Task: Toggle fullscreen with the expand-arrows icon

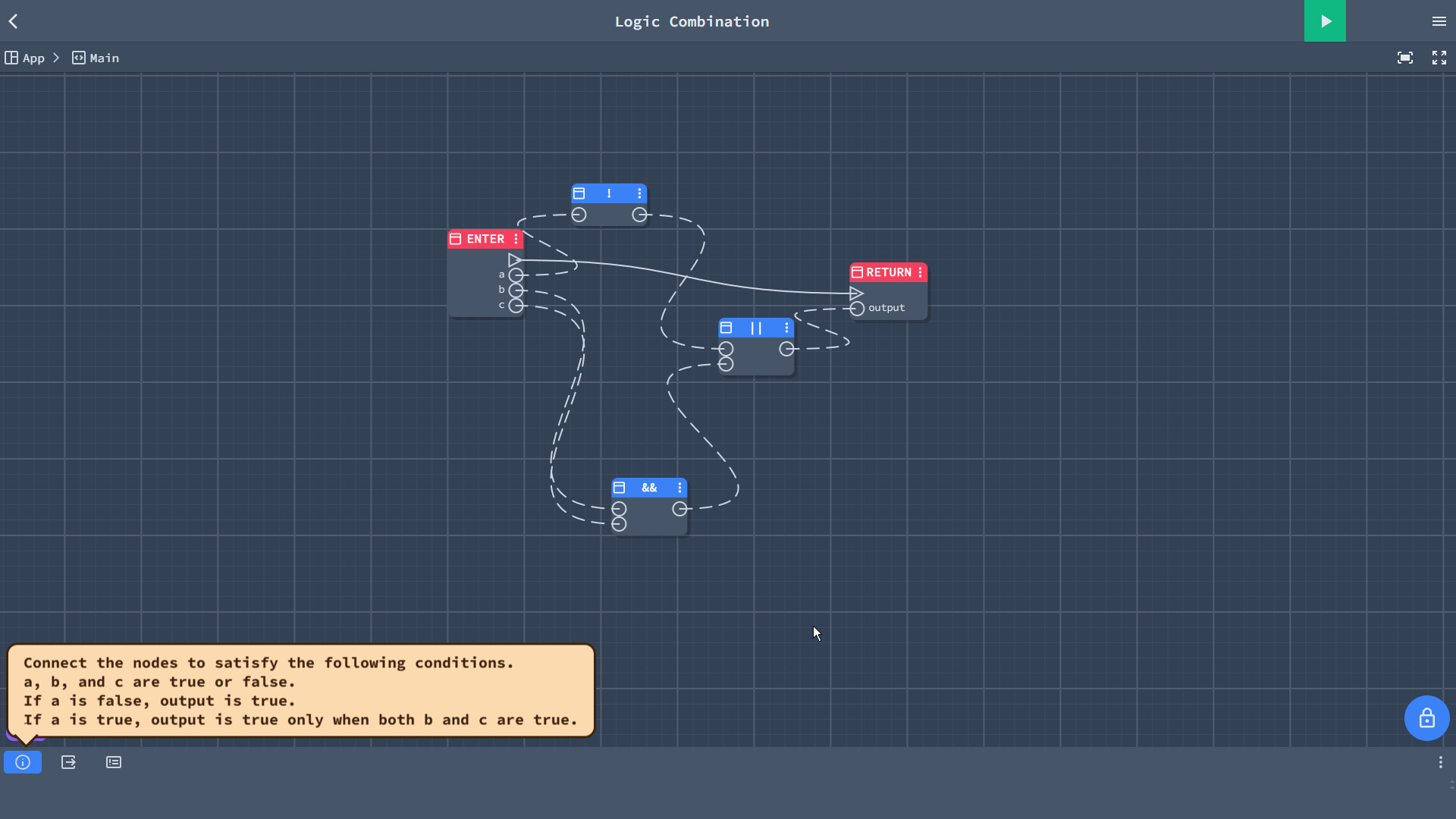Action: pyautogui.click(x=1439, y=58)
